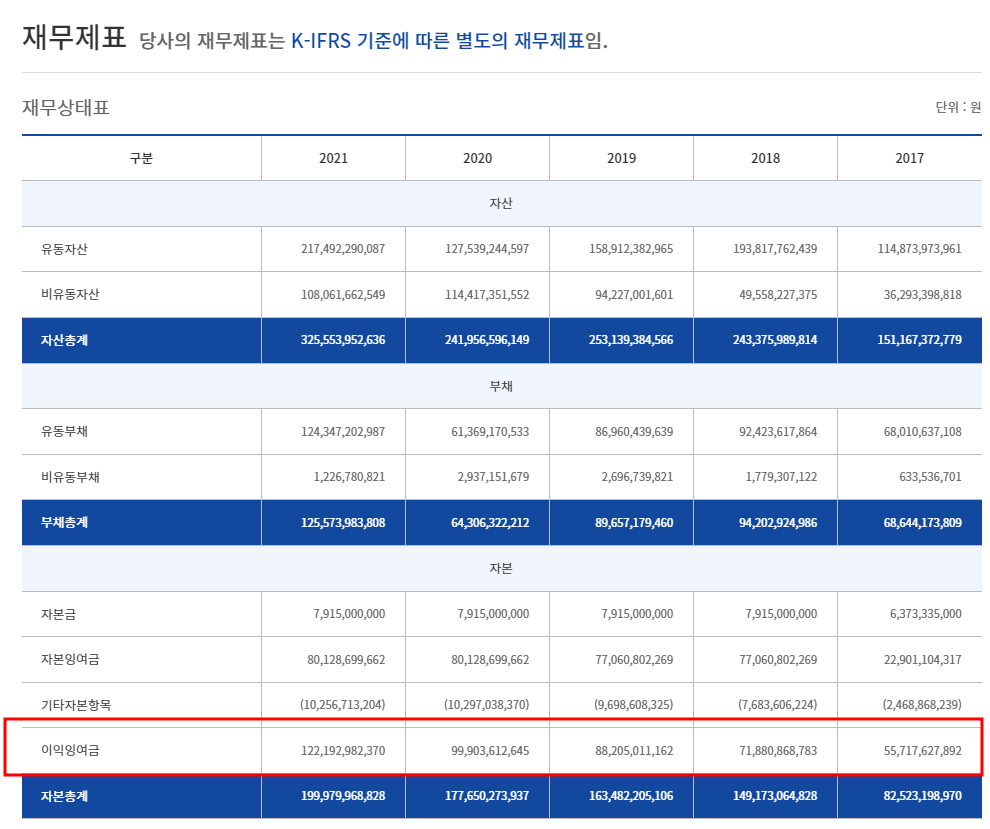Click total assets 241,956,596,149
Screen dimensions: 990x829
tap(487, 340)
